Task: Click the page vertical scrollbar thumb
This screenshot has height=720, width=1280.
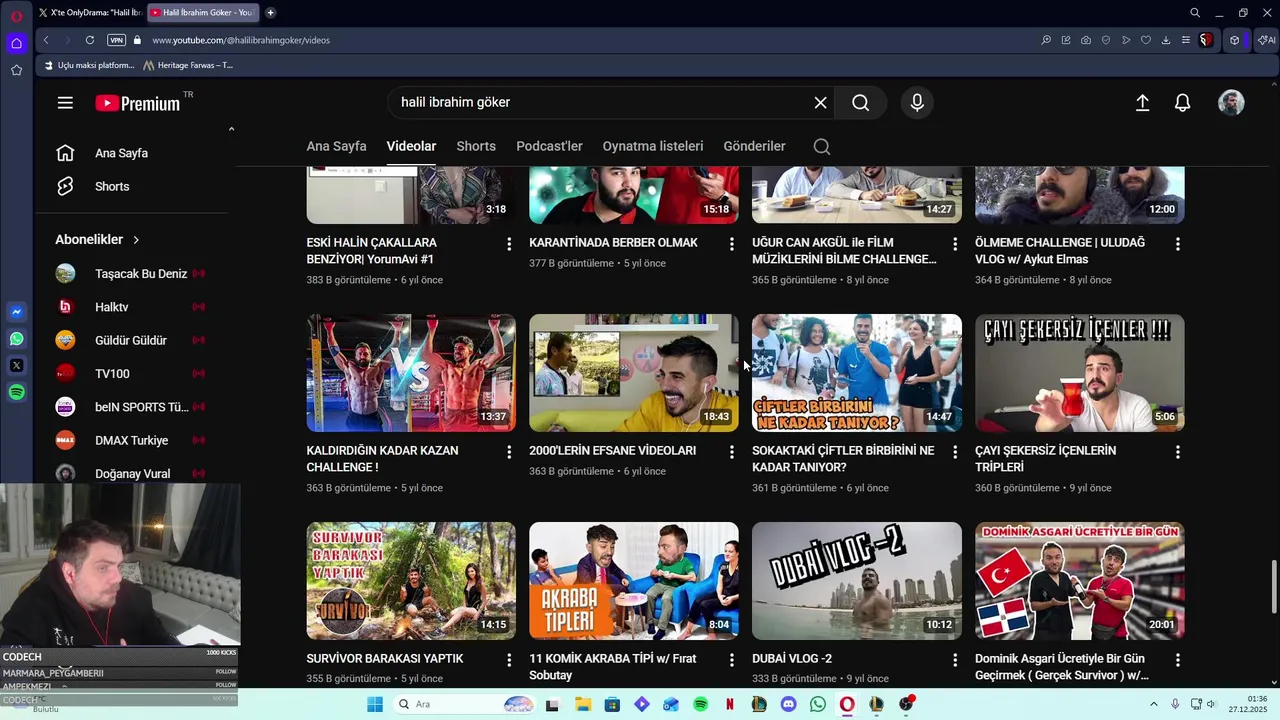Action: [x=1273, y=588]
